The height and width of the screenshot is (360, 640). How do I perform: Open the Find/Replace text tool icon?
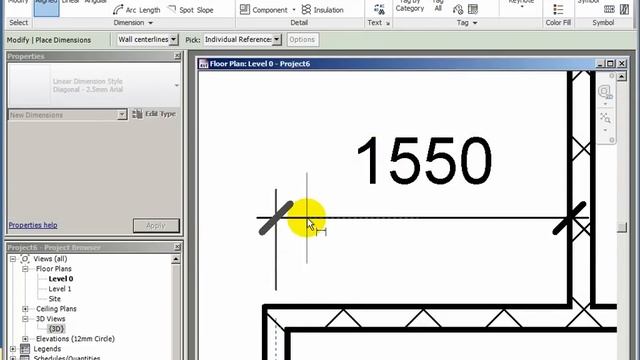pyautogui.click(x=379, y=9)
